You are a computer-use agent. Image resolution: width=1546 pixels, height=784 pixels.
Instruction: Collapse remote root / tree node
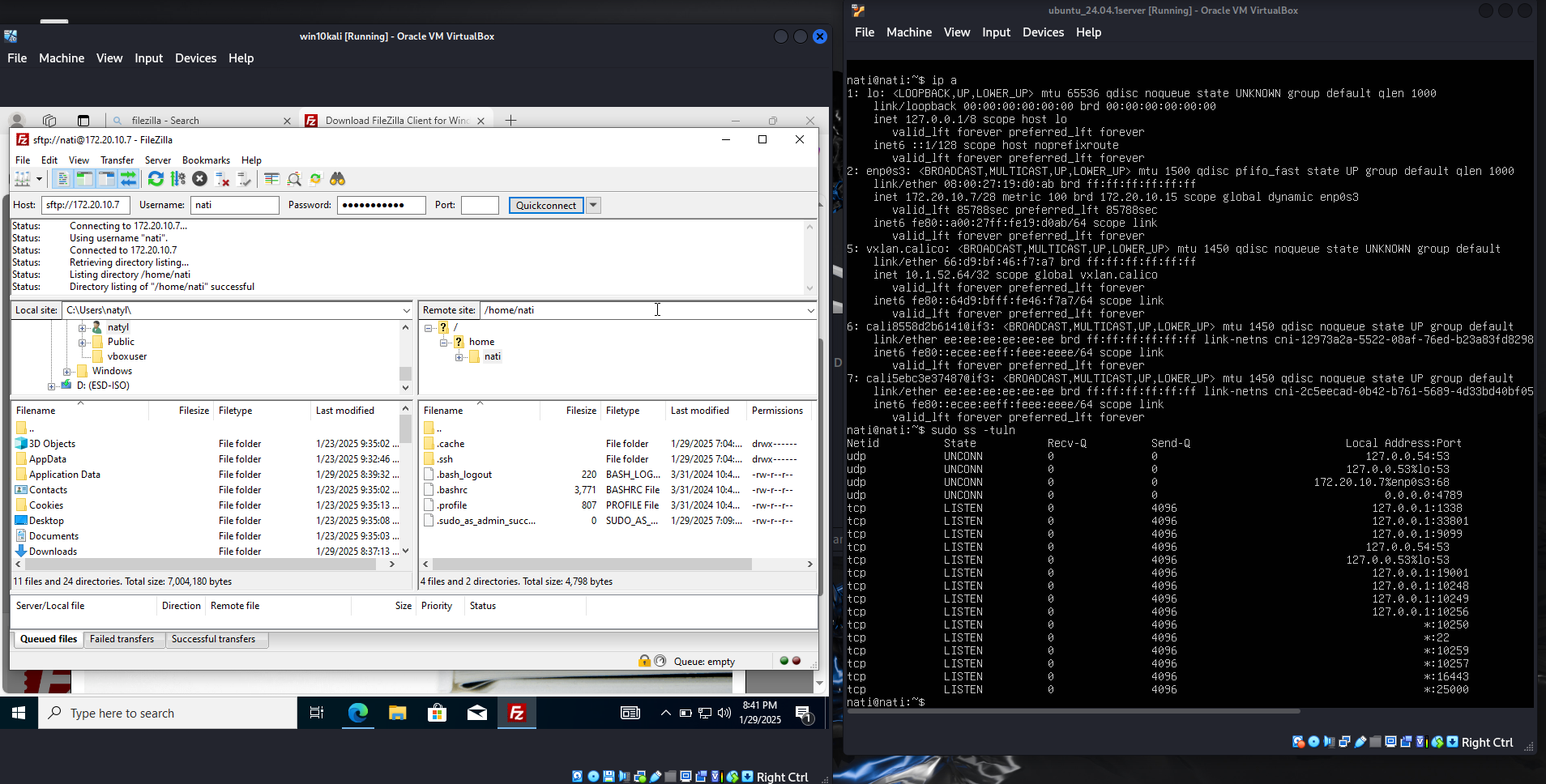429,328
